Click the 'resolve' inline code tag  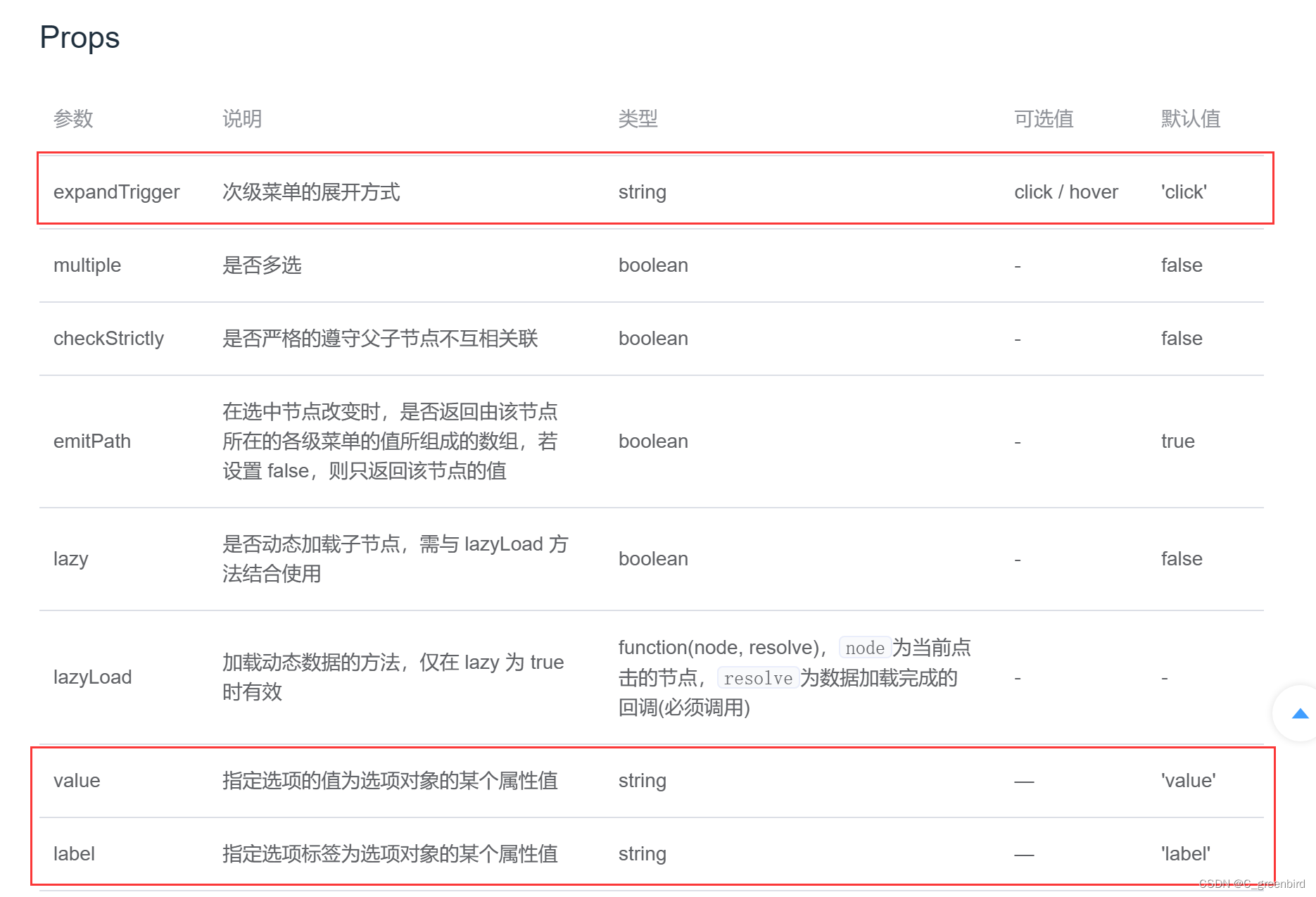758,678
